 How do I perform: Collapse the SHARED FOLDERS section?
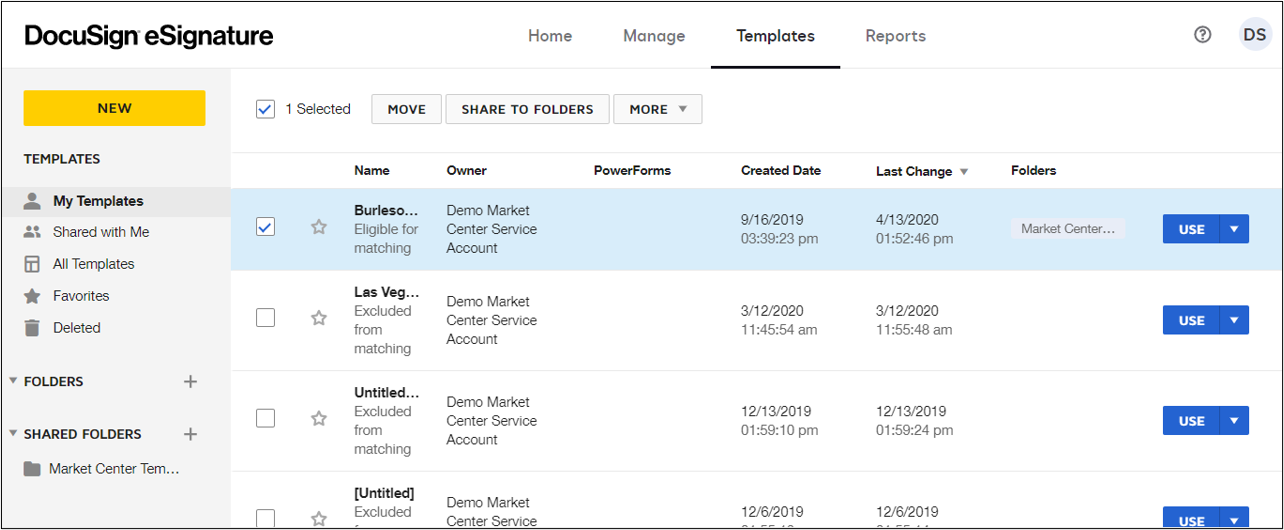14,434
